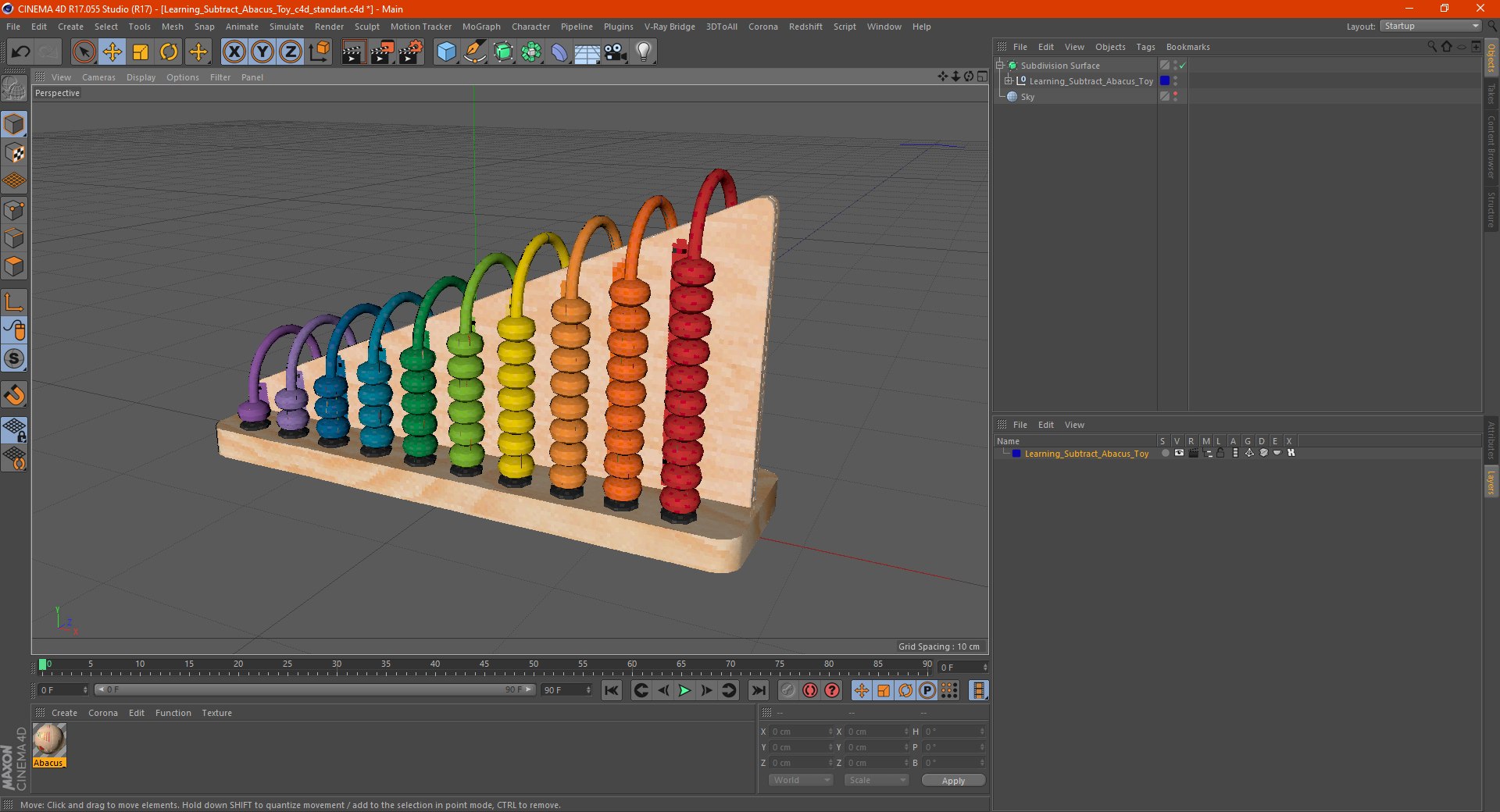Image resolution: width=1500 pixels, height=812 pixels.
Task: Open viewport Cameras menu
Action: [x=98, y=77]
